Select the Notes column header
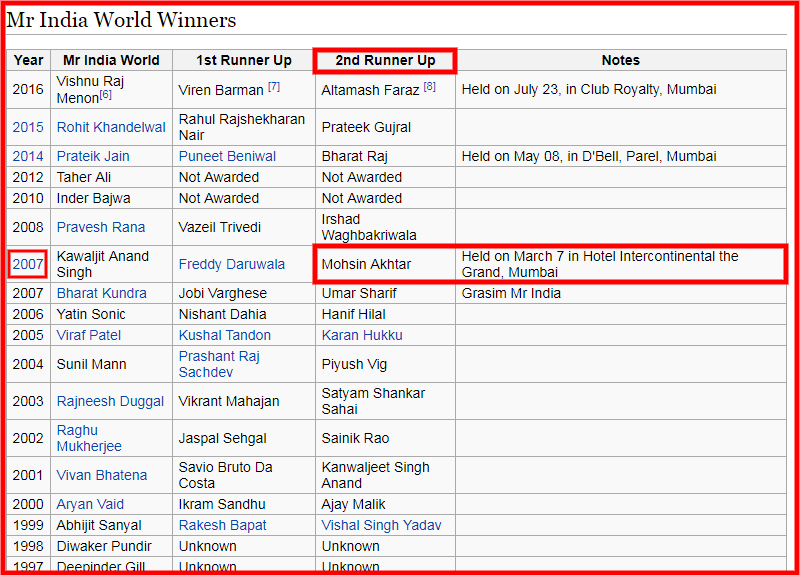Image resolution: width=800 pixels, height=575 pixels. 620,60
